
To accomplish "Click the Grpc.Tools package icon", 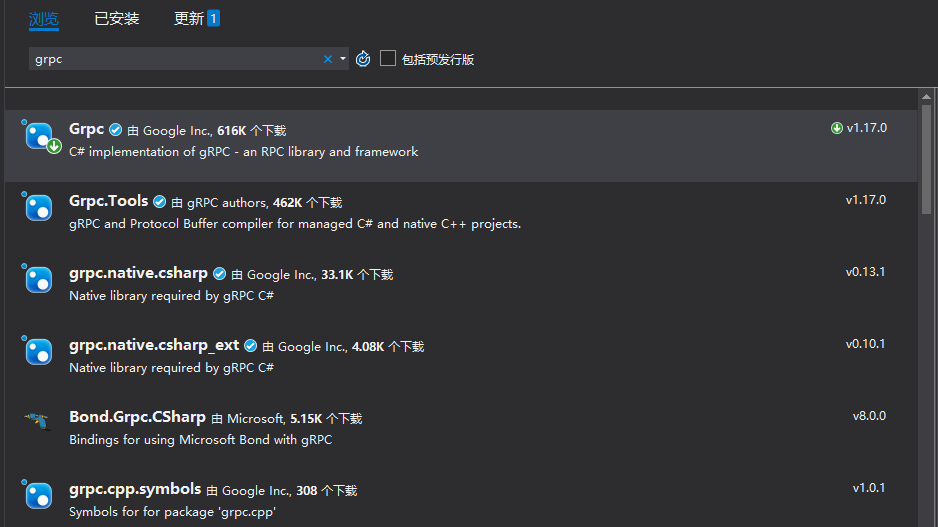I will pyautogui.click(x=38, y=208).
